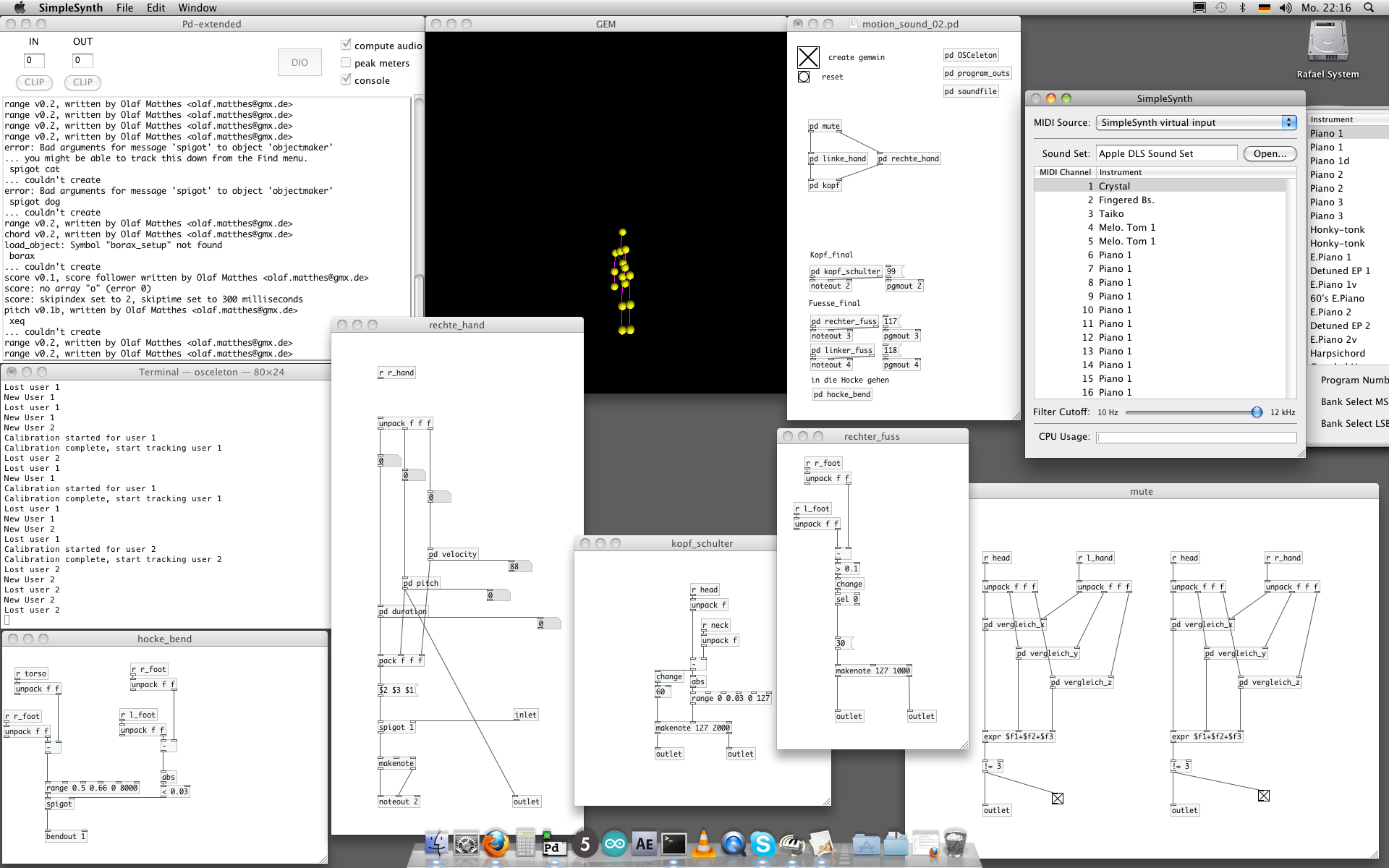Click the IN level number field
Viewport: 1389px width, 868px height.
[34, 60]
